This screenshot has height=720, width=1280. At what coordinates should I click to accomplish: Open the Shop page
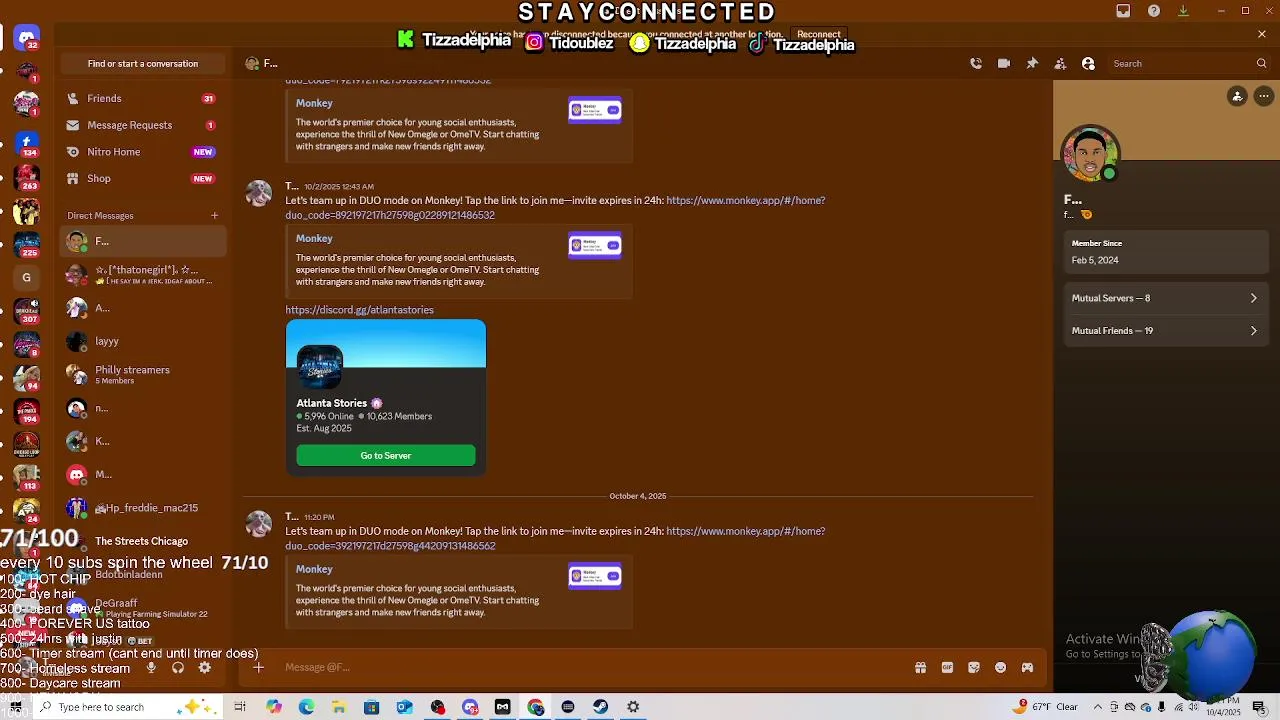143,178
